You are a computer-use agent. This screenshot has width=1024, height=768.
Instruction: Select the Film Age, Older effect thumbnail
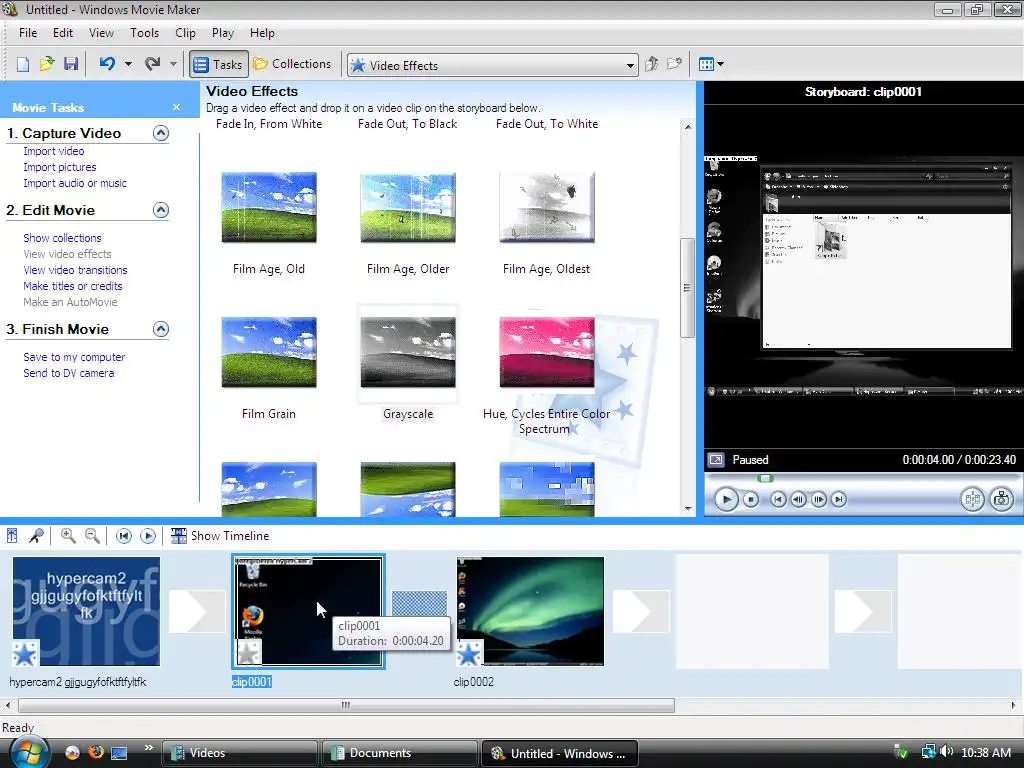tap(408, 207)
